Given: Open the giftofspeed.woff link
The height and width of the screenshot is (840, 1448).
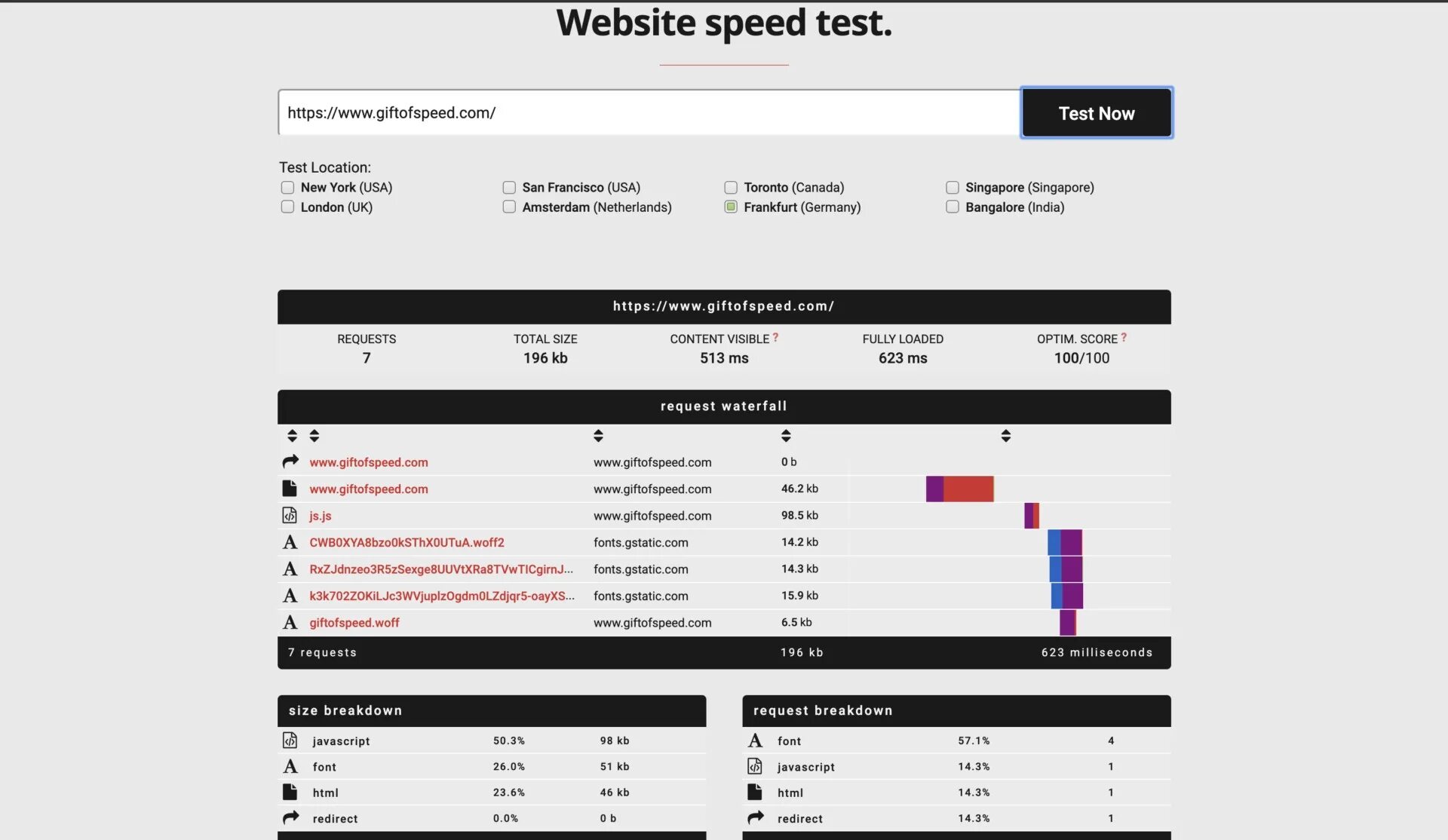Looking at the screenshot, I should (x=354, y=623).
